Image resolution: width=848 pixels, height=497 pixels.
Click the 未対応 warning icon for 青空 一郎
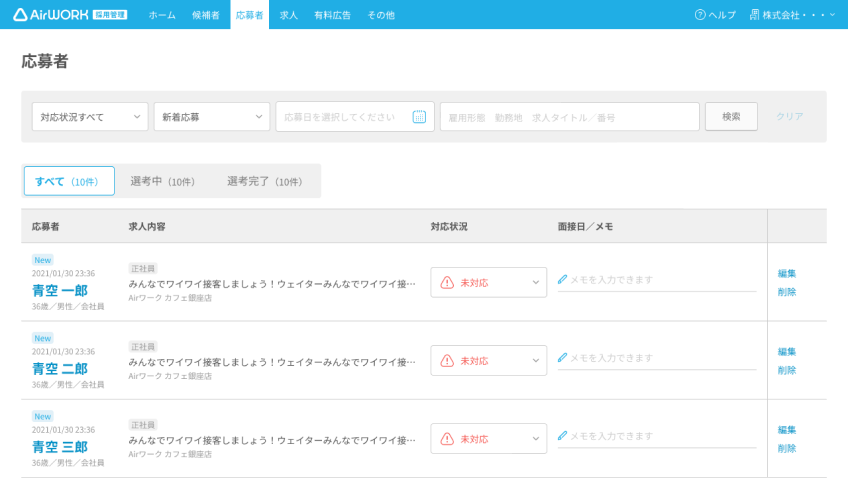point(447,282)
